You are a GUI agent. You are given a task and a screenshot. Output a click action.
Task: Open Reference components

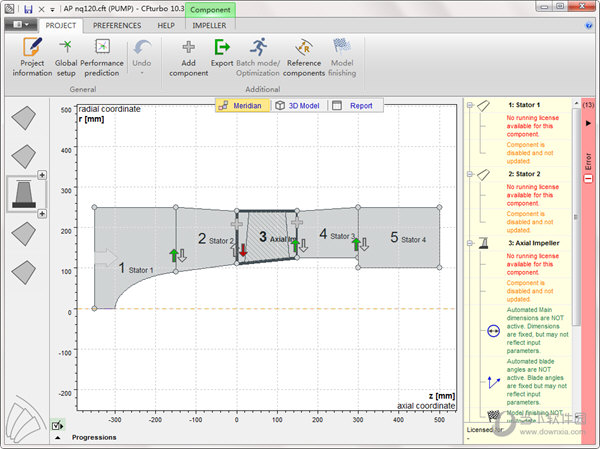[x=304, y=57]
